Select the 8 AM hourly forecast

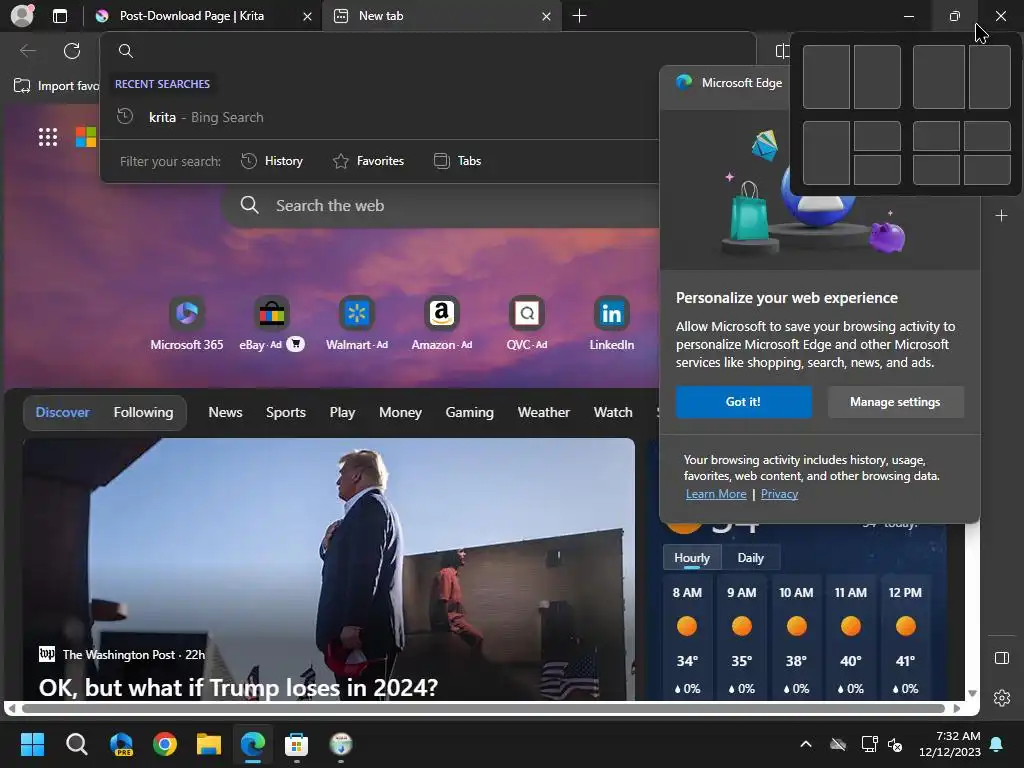[x=687, y=639]
